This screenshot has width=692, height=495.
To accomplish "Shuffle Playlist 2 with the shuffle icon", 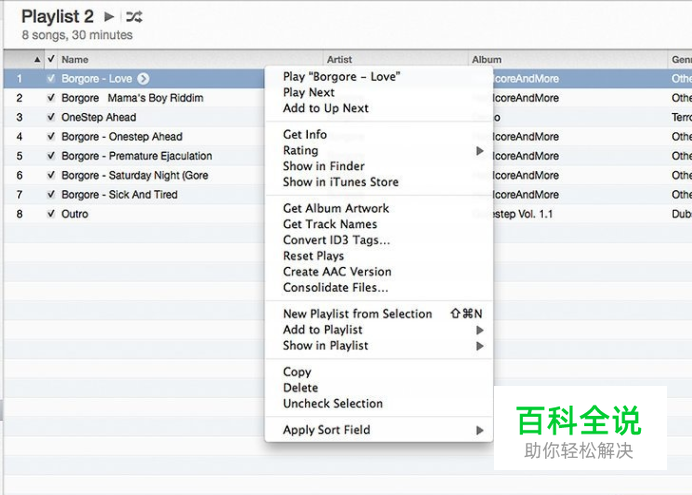I will coord(134,17).
